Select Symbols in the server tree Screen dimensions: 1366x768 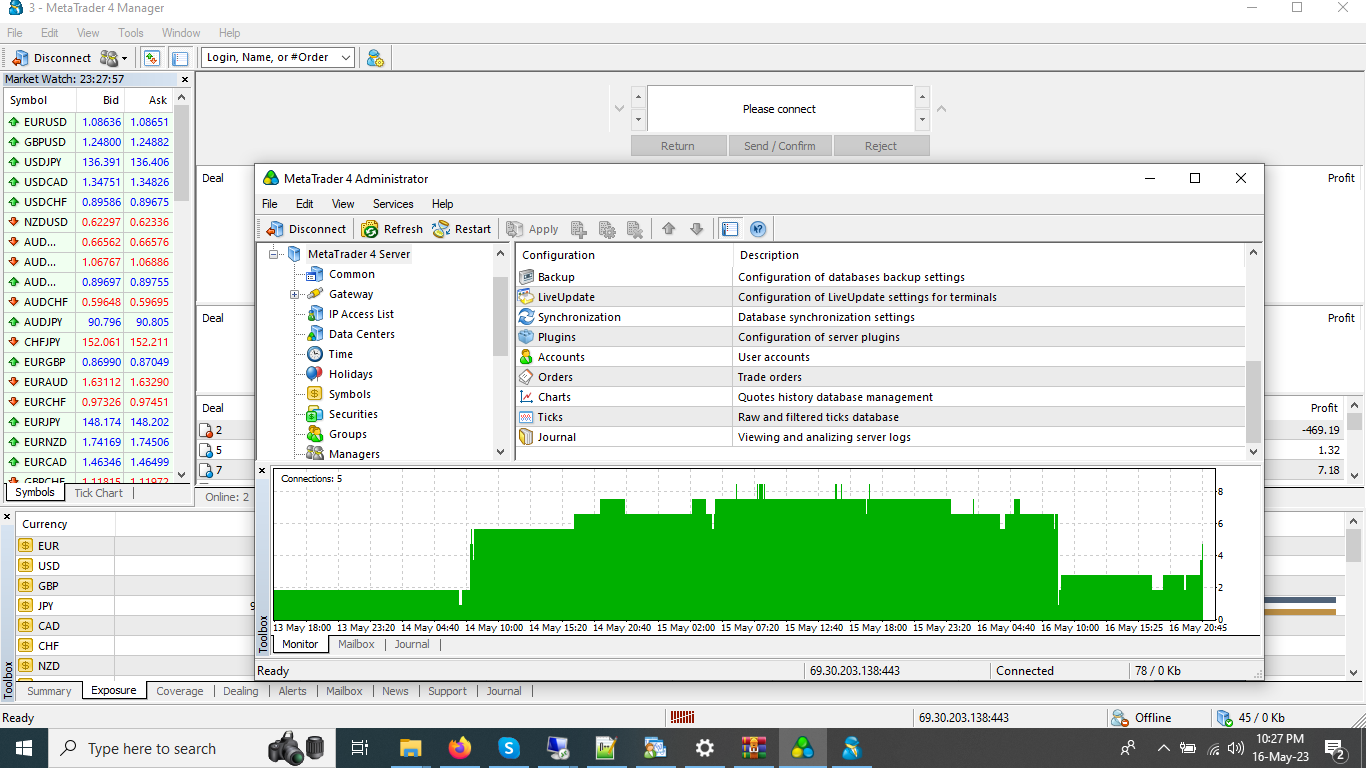point(349,394)
